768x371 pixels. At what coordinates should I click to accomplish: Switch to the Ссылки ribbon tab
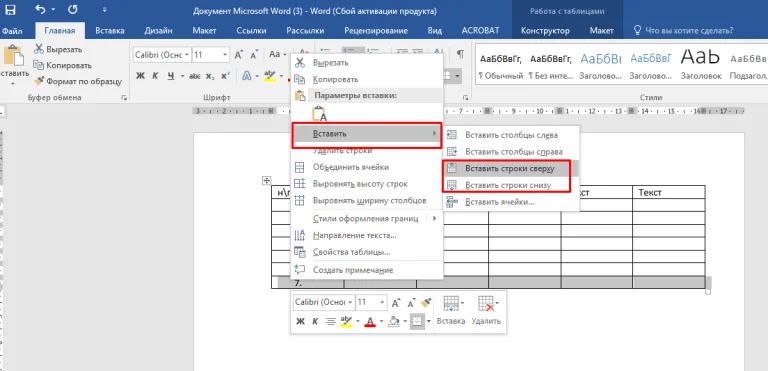pos(251,30)
